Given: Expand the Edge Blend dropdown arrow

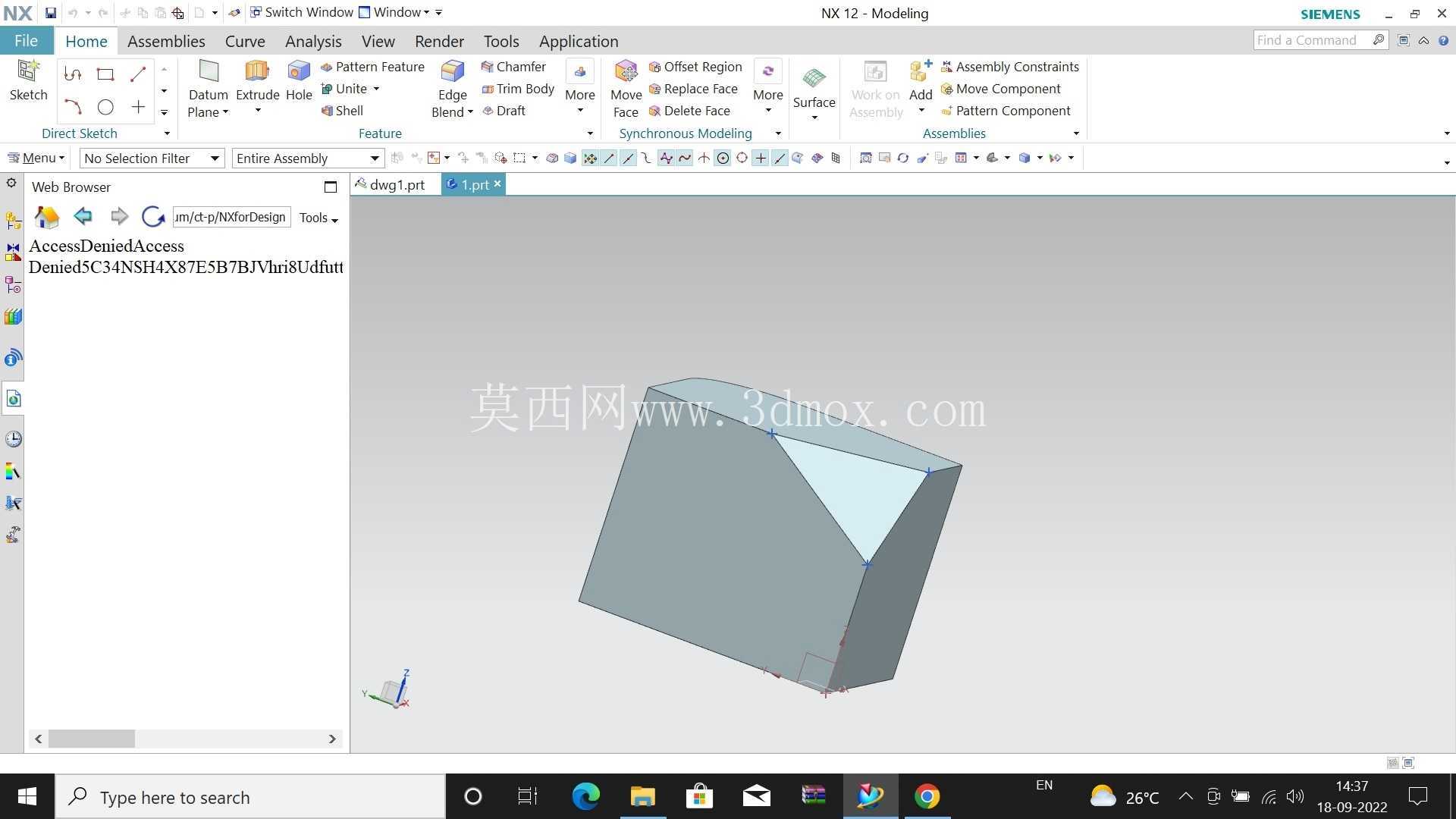Looking at the screenshot, I should [x=470, y=112].
